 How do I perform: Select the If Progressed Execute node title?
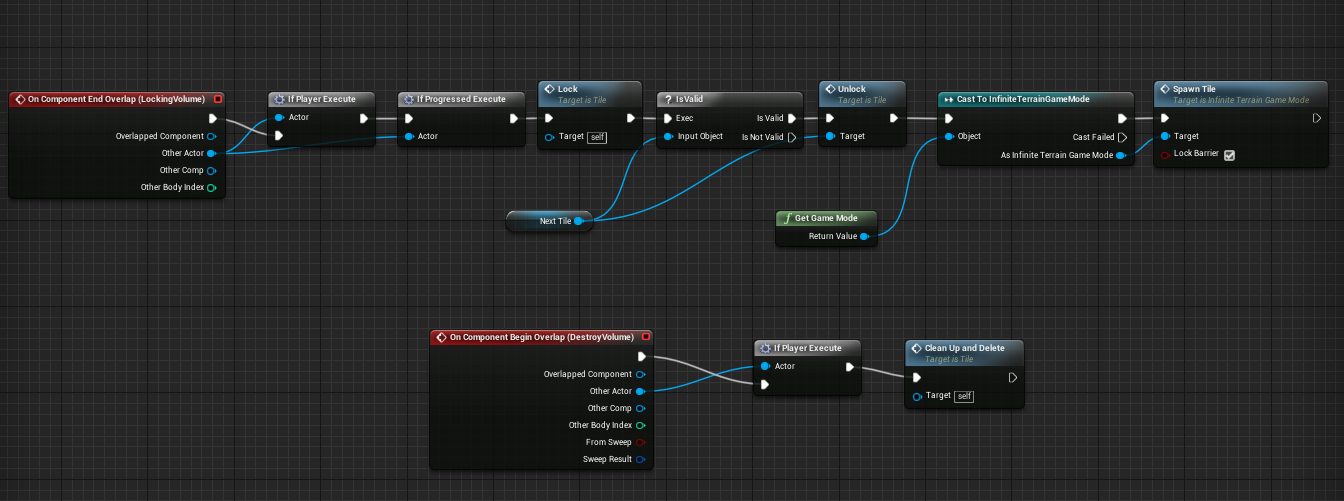461,99
